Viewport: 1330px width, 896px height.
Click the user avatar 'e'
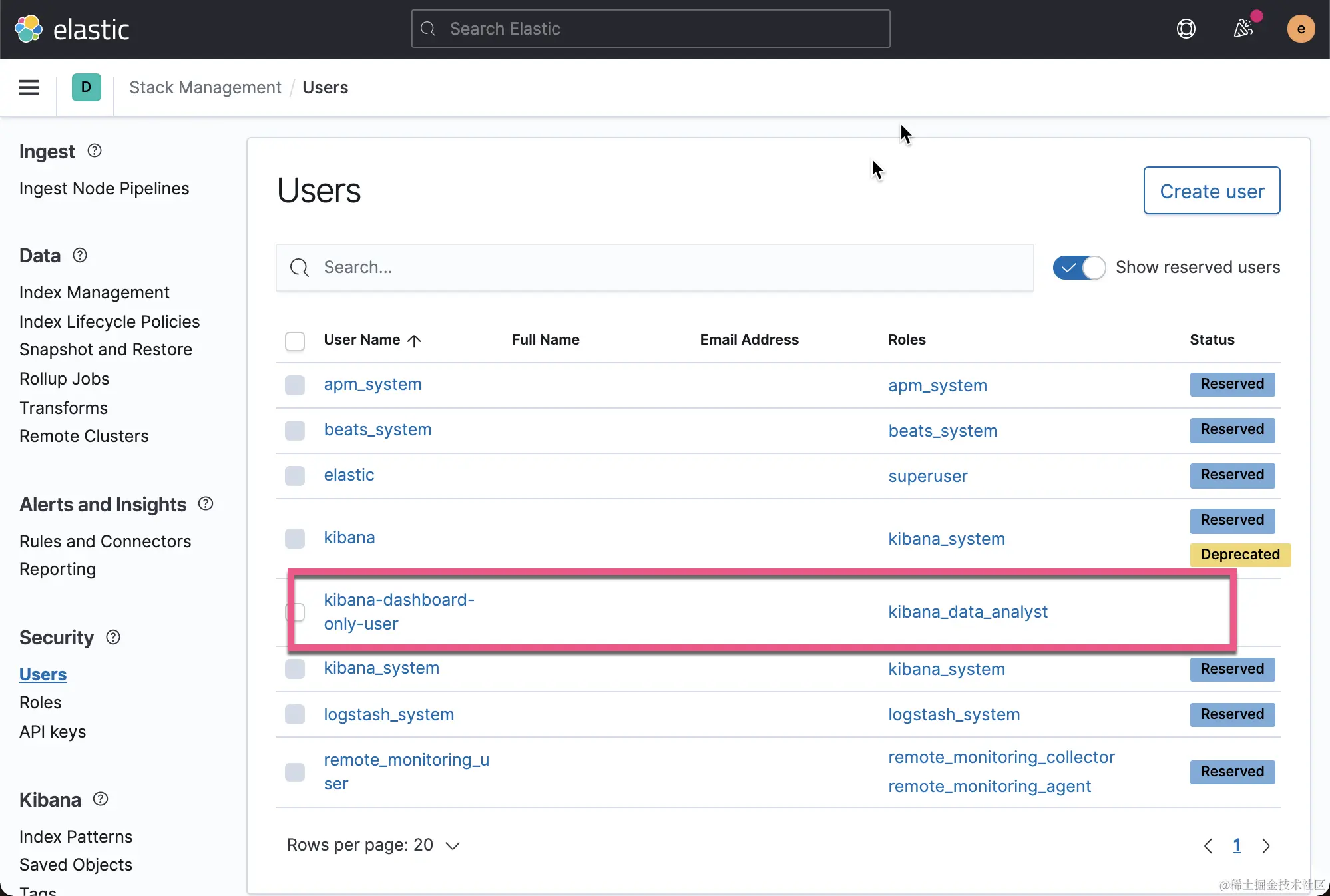point(1300,29)
